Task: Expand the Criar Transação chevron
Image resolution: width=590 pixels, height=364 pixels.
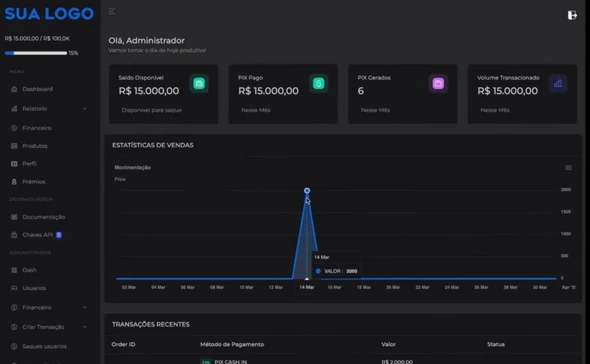Action: [x=85, y=327]
